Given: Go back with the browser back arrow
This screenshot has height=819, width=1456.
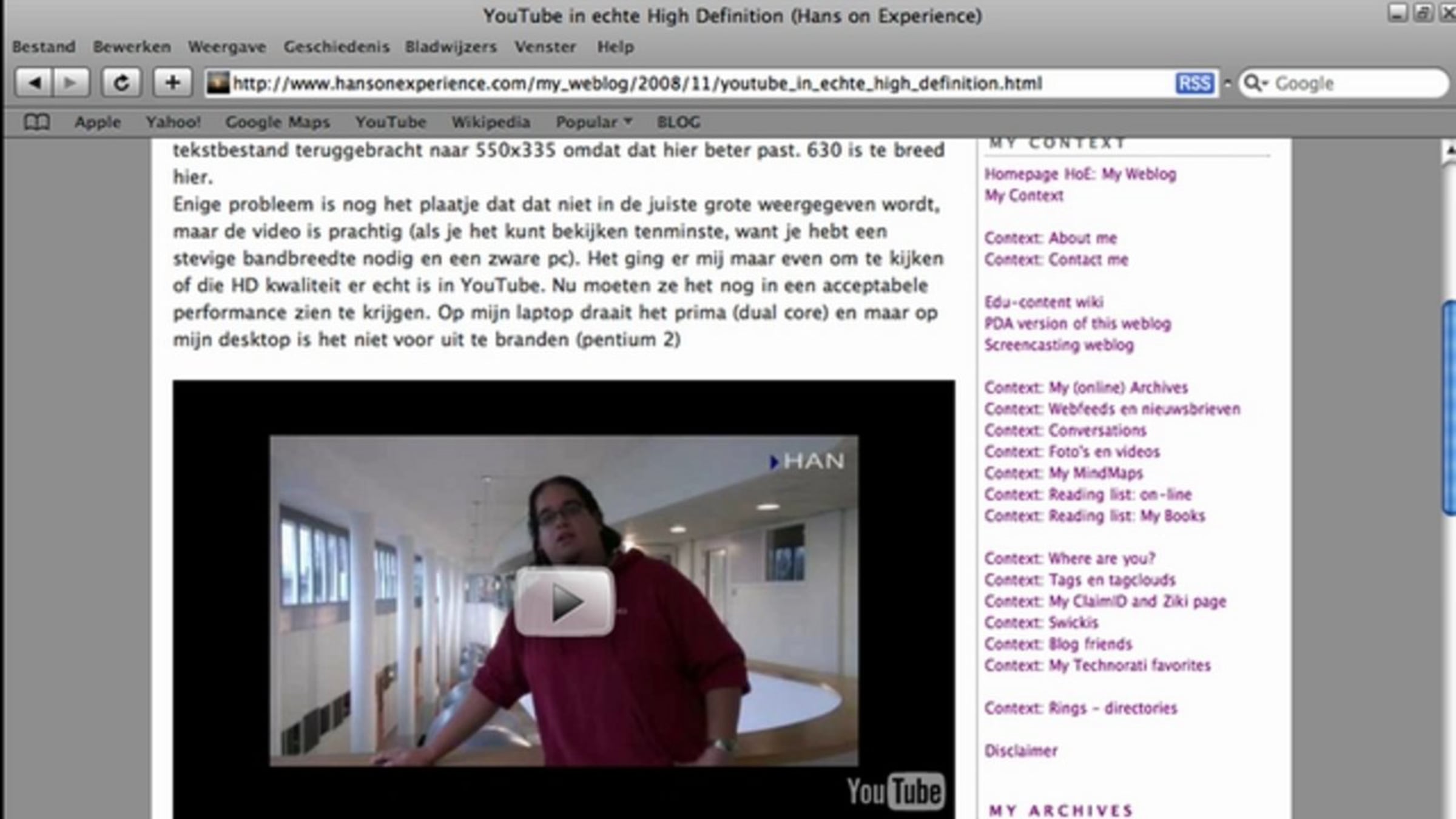Looking at the screenshot, I should point(34,83).
